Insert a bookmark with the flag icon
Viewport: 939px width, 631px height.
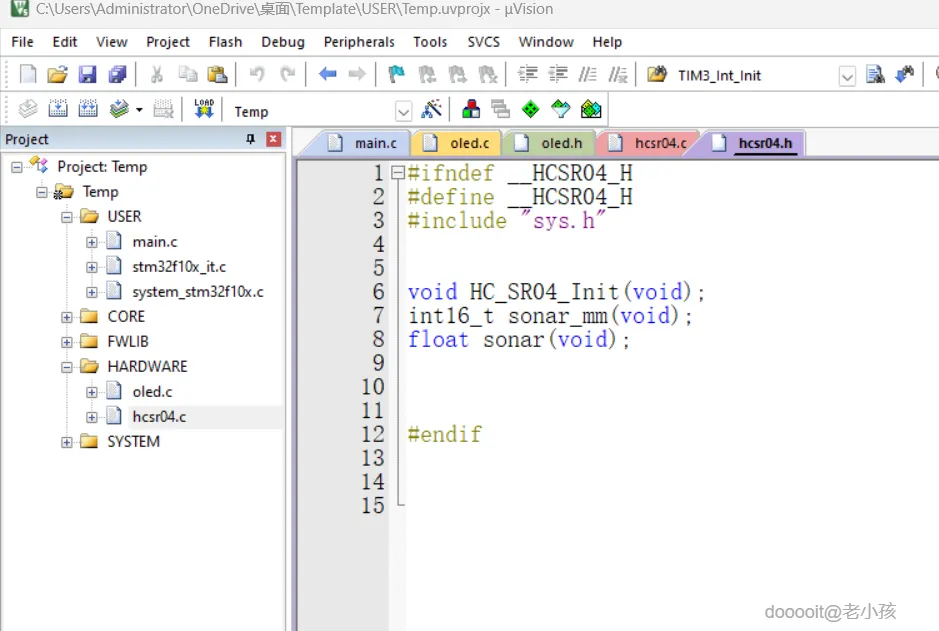[396, 75]
